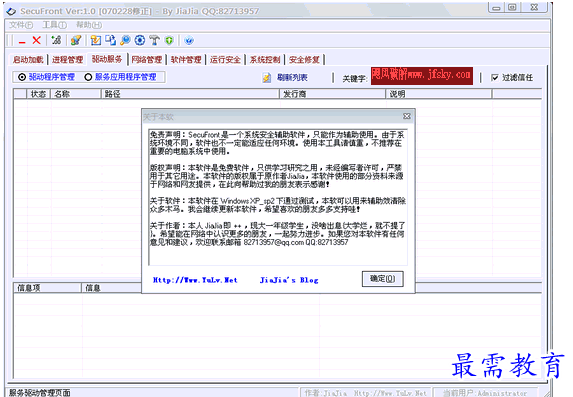Click the red minus toolbar icon
The width and height of the screenshot is (573, 397).
[x=22, y=41]
